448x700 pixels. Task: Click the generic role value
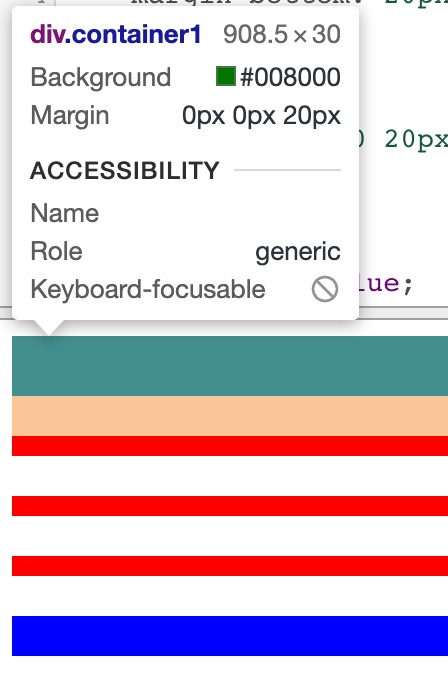[x=298, y=251]
